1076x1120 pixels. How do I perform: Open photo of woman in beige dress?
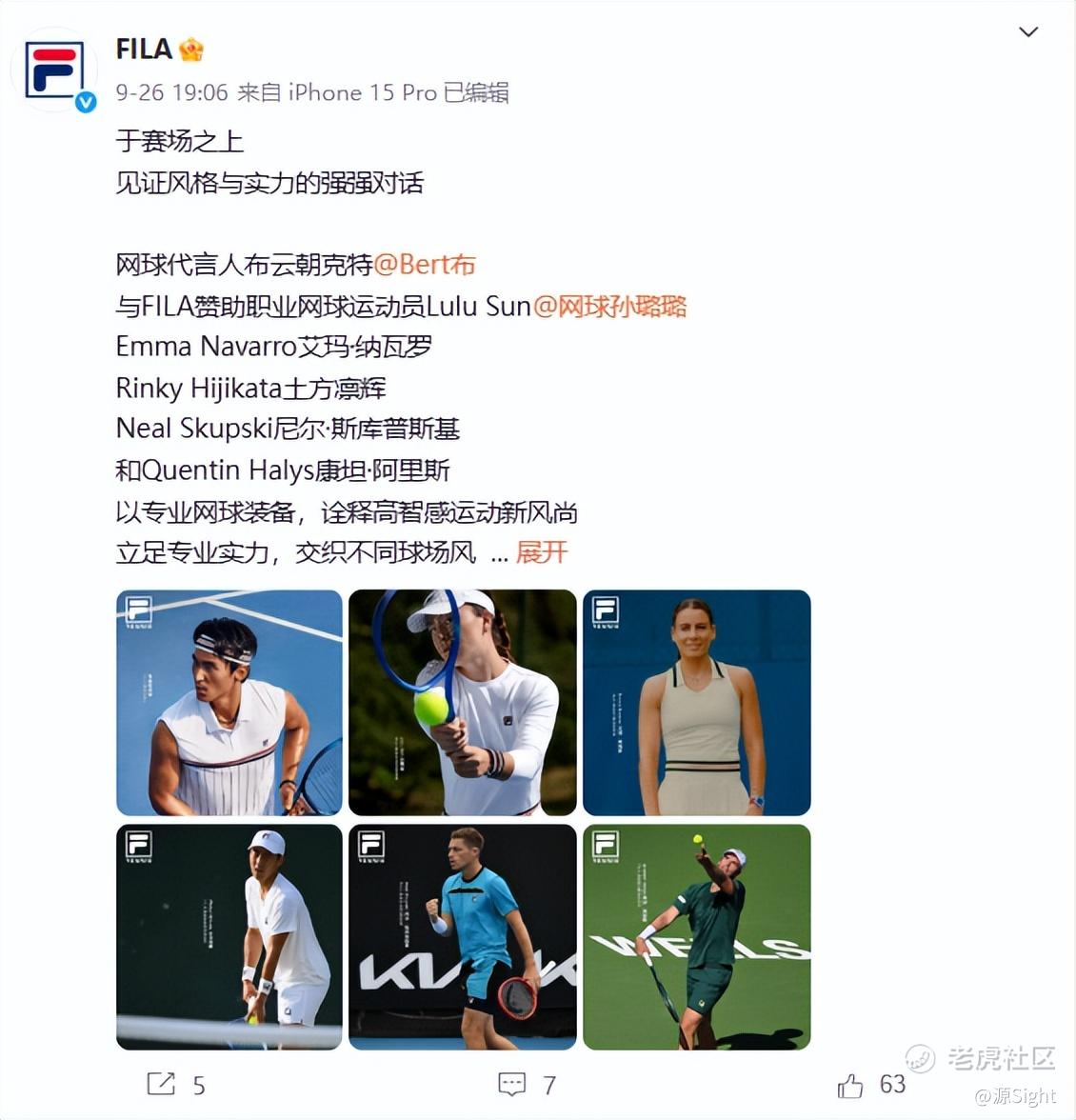[x=697, y=702]
